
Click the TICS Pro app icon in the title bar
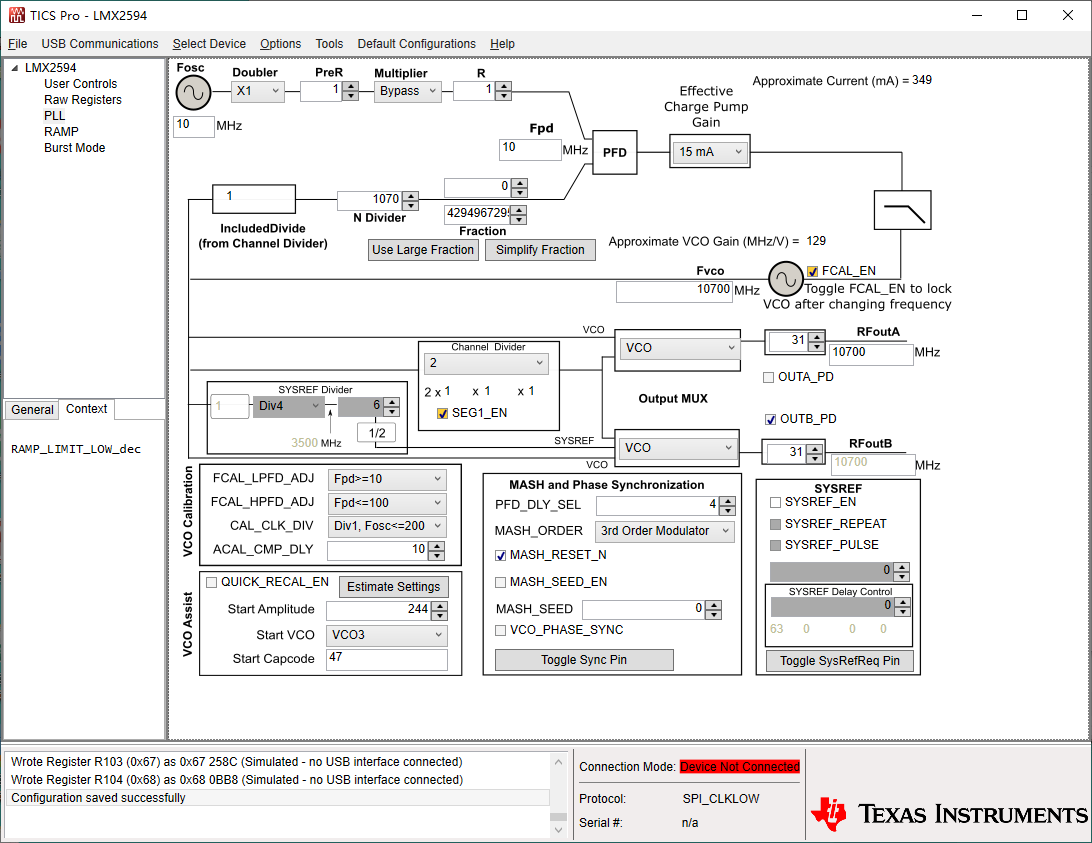(17, 15)
